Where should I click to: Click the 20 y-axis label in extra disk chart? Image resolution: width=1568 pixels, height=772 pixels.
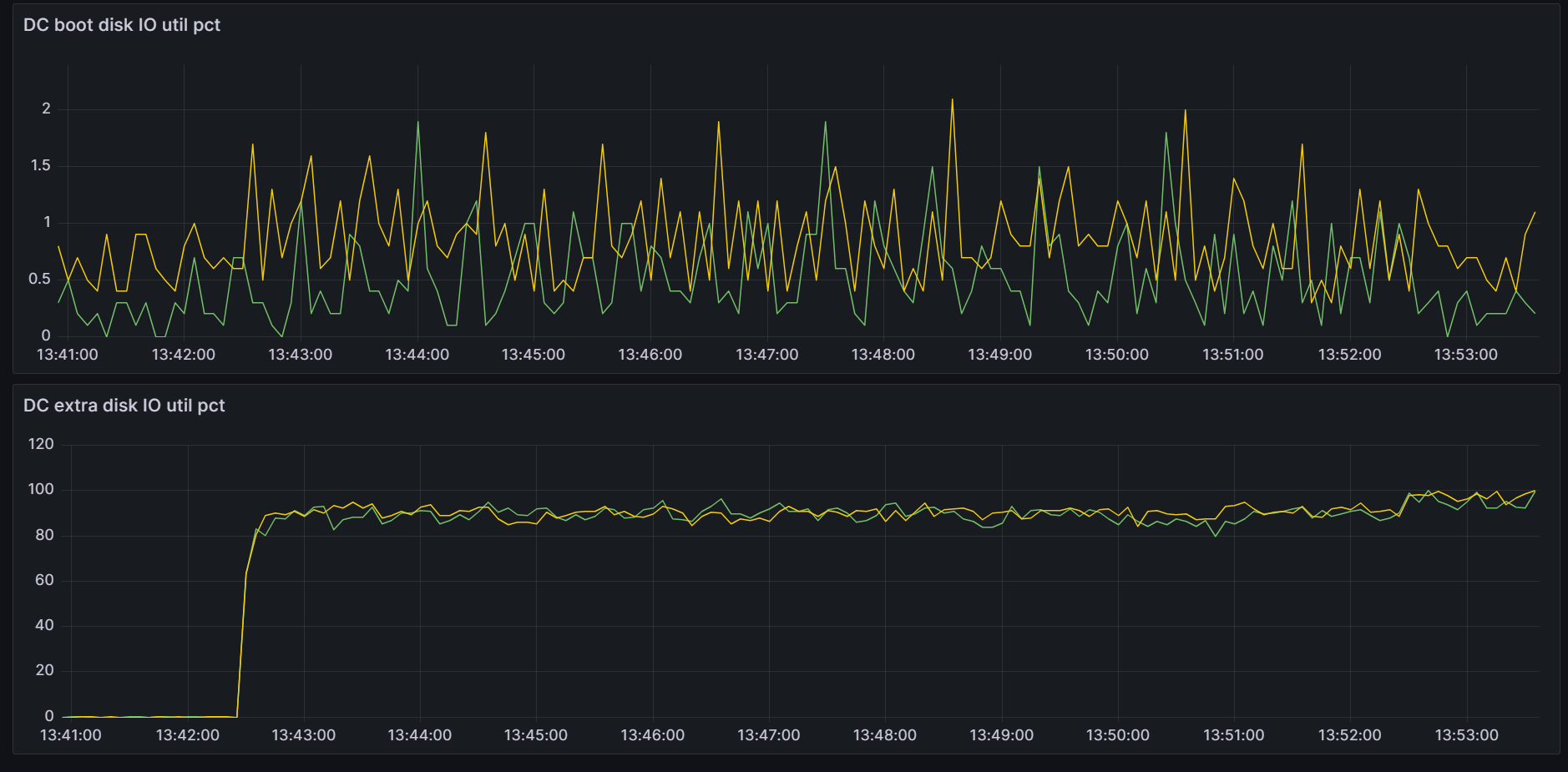point(44,670)
